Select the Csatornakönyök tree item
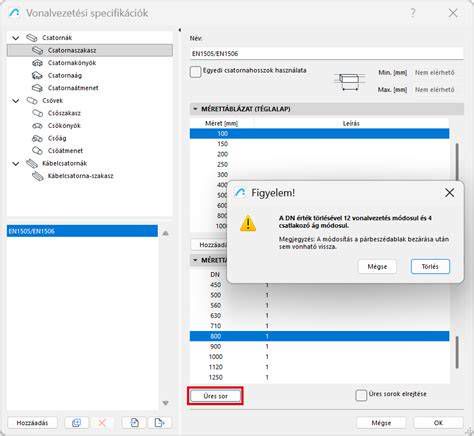 (72, 63)
